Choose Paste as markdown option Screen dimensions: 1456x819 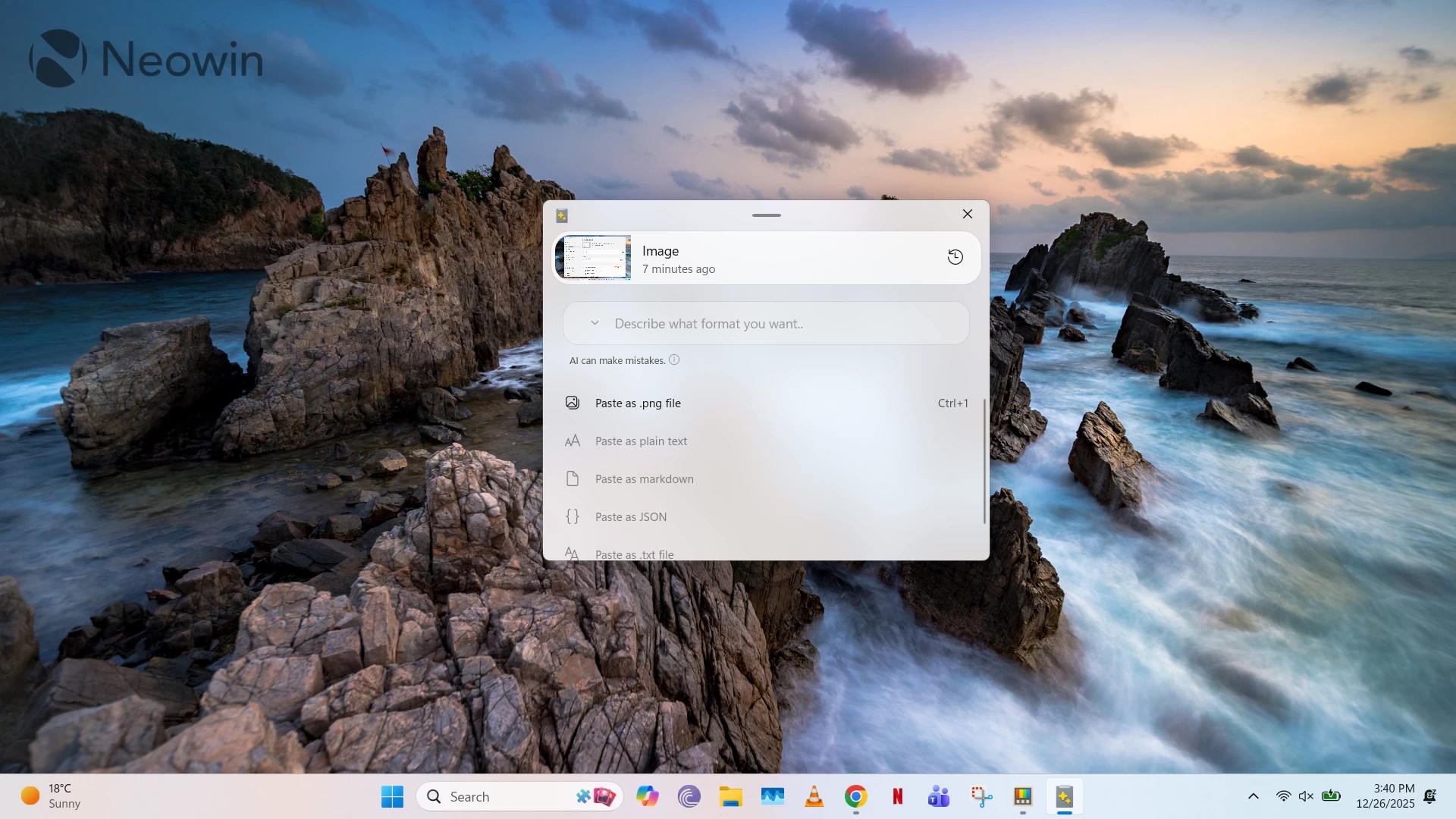766,479
